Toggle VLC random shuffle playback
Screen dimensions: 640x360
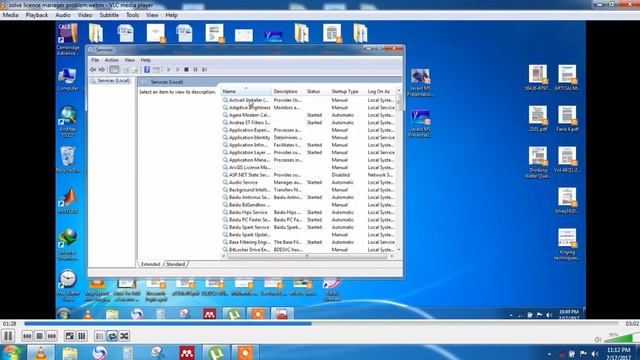coord(124,336)
